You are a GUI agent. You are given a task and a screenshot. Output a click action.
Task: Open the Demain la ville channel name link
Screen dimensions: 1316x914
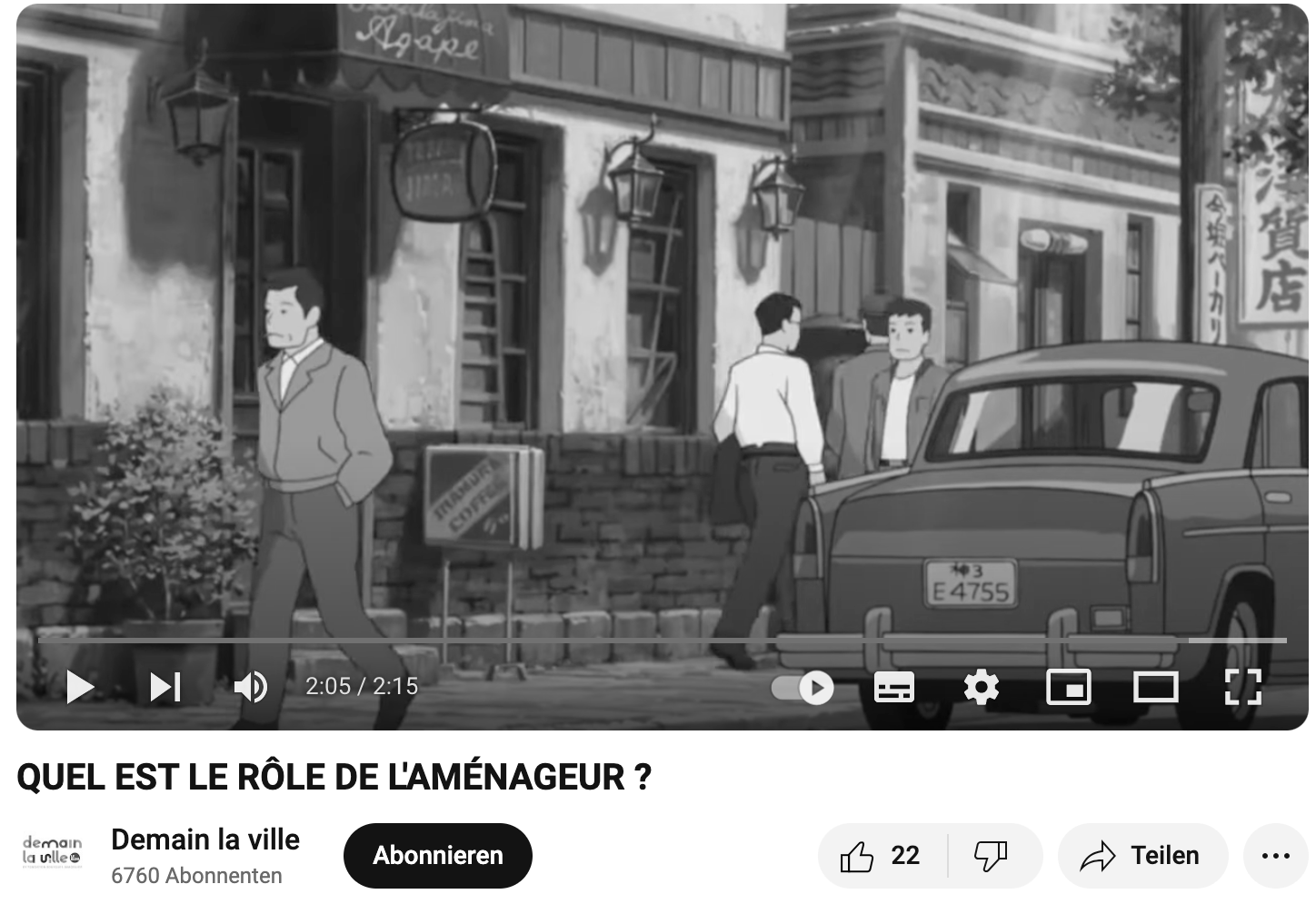[x=205, y=839]
